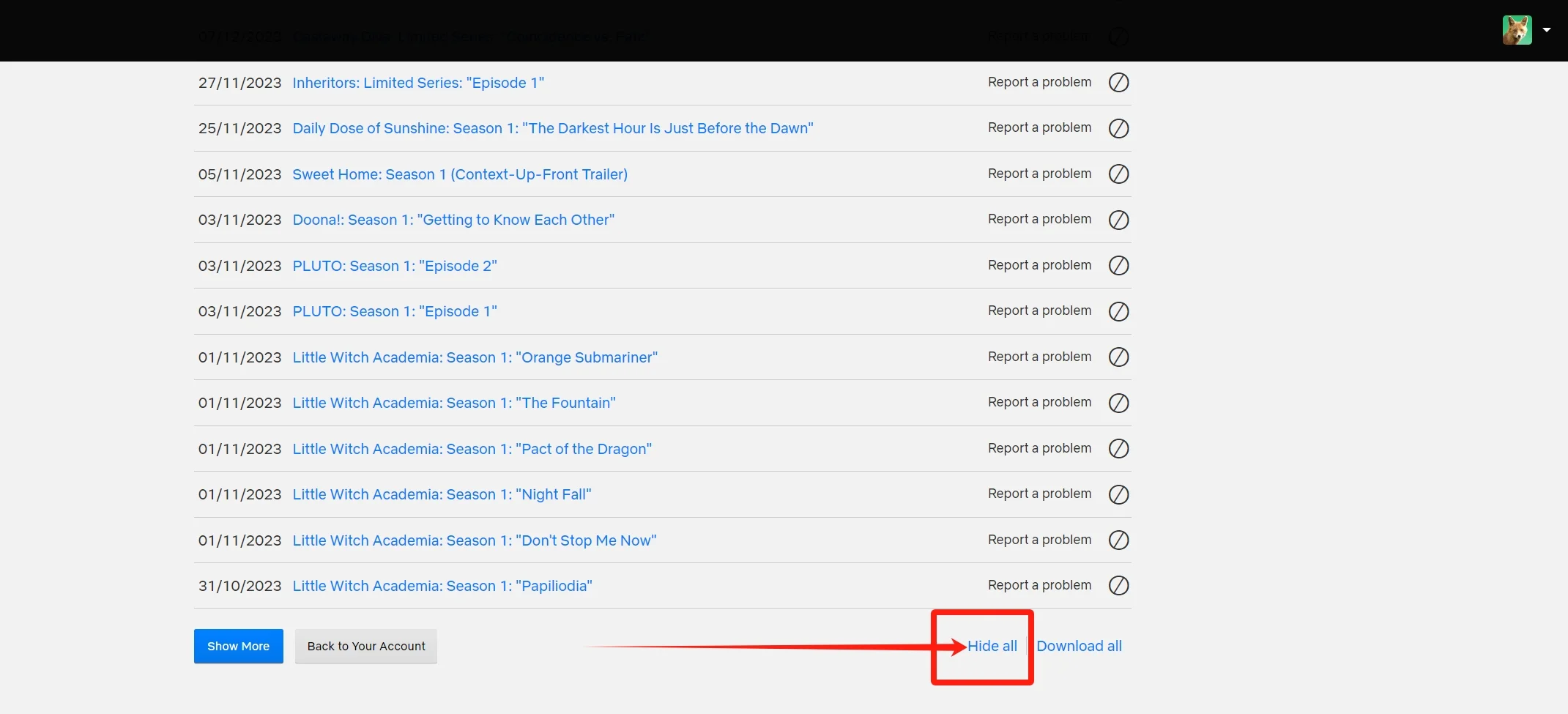This screenshot has width=1568, height=714.
Task: Hide the Papiliodia episode entry
Action: click(x=1118, y=586)
